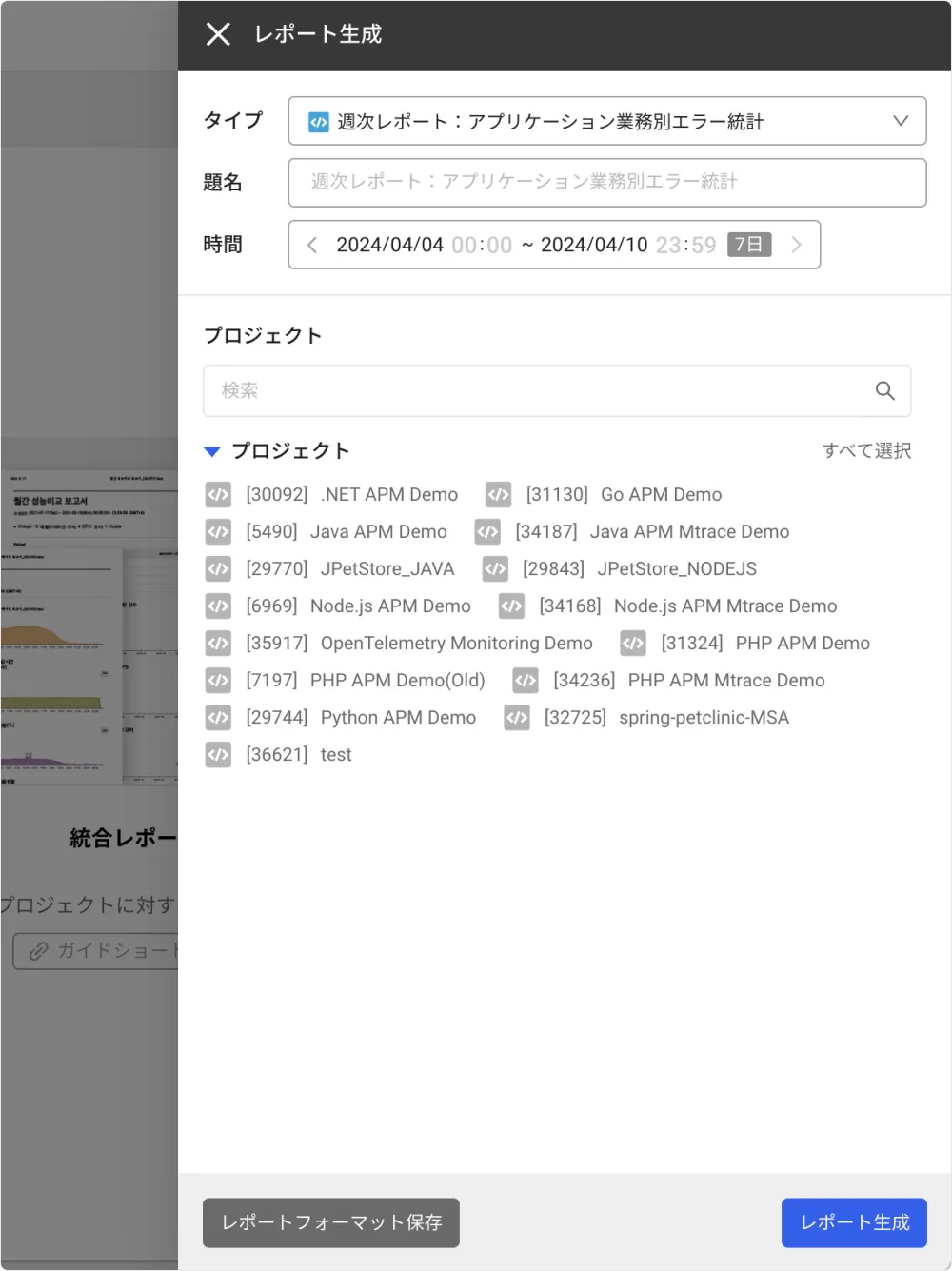
Task: Open the タイプ report type dropdown
Action: pos(607,121)
